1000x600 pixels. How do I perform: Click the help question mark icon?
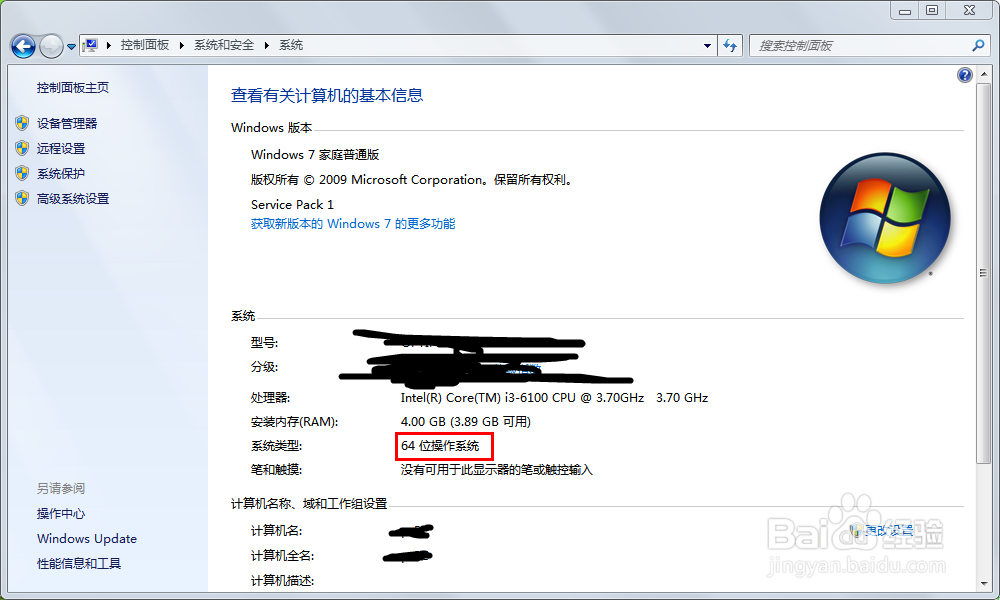pos(964,74)
